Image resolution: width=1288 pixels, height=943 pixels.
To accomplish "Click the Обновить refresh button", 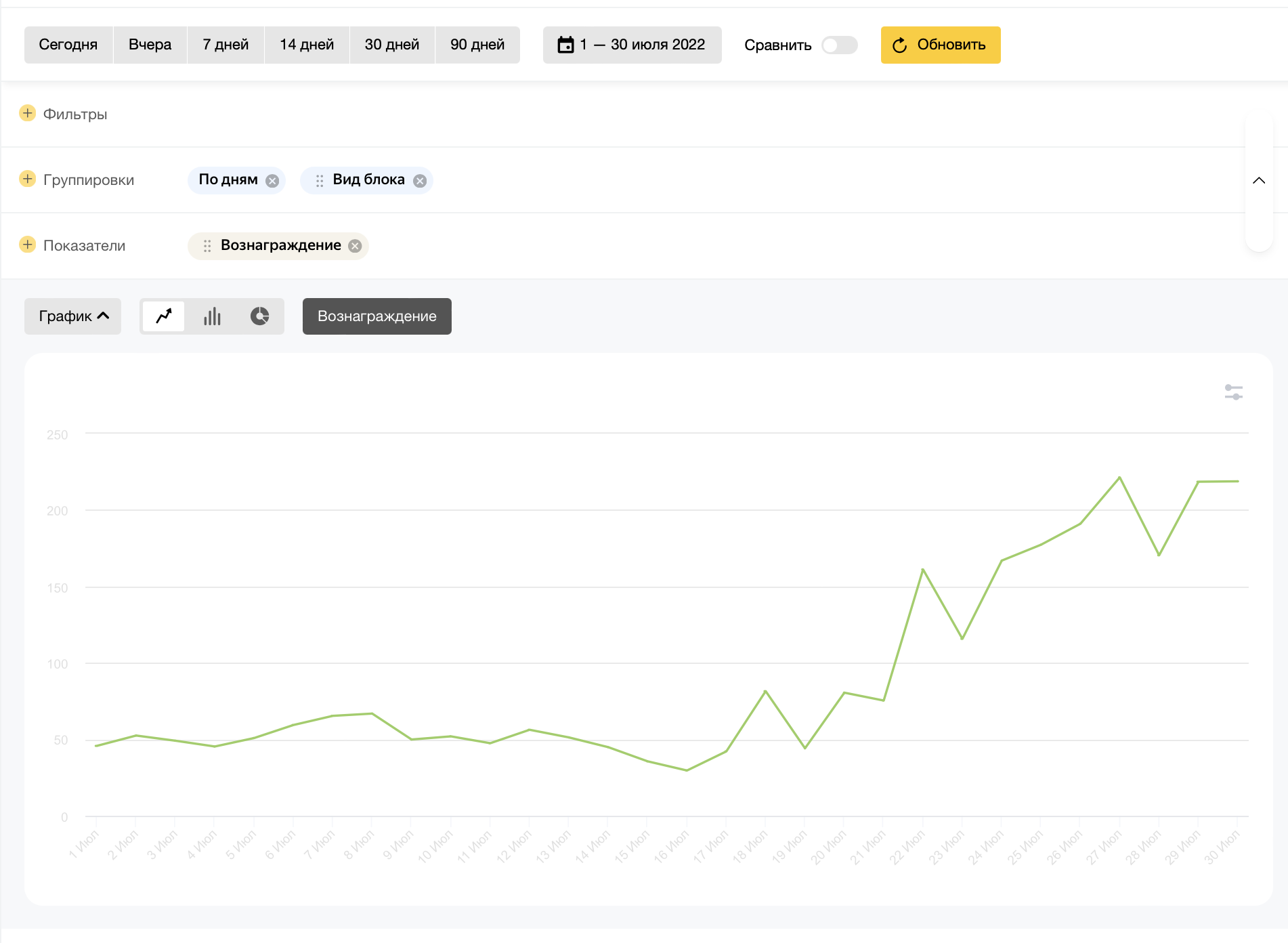I will tap(940, 45).
